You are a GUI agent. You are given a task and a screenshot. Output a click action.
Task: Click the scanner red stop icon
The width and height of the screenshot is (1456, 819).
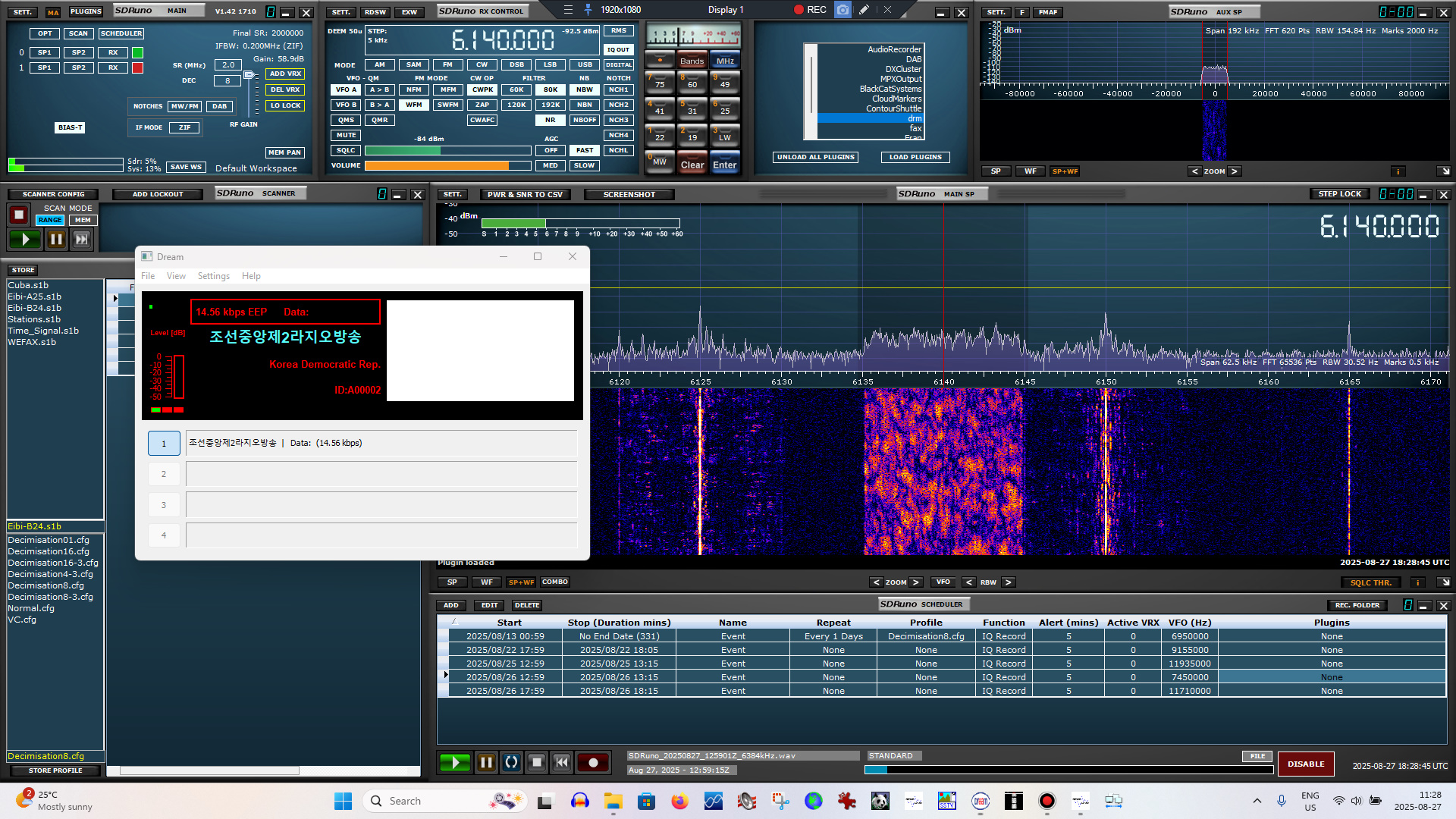pyautogui.click(x=19, y=215)
